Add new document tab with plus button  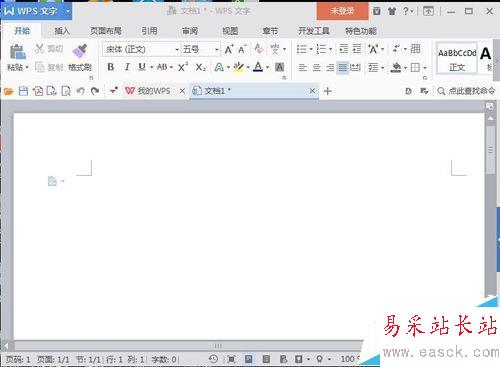(x=327, y=91)
